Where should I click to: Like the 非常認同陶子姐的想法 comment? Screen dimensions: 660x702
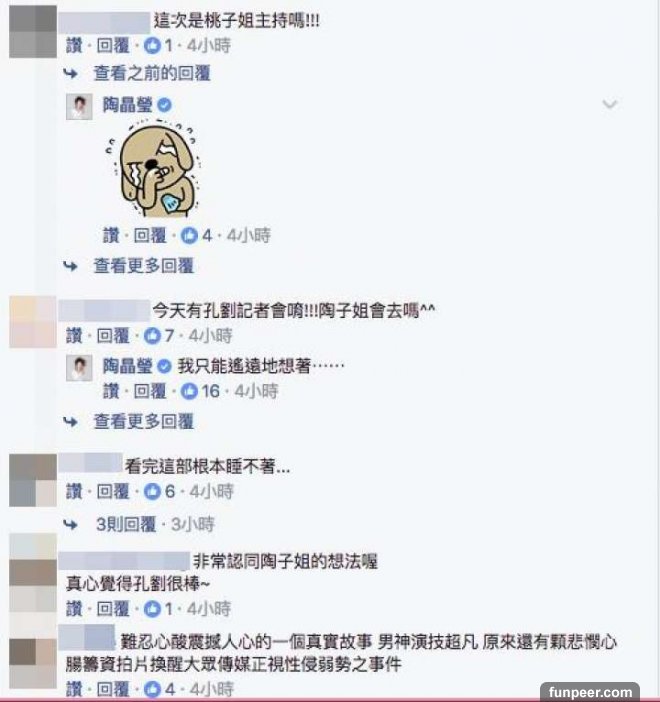[74, 609]
